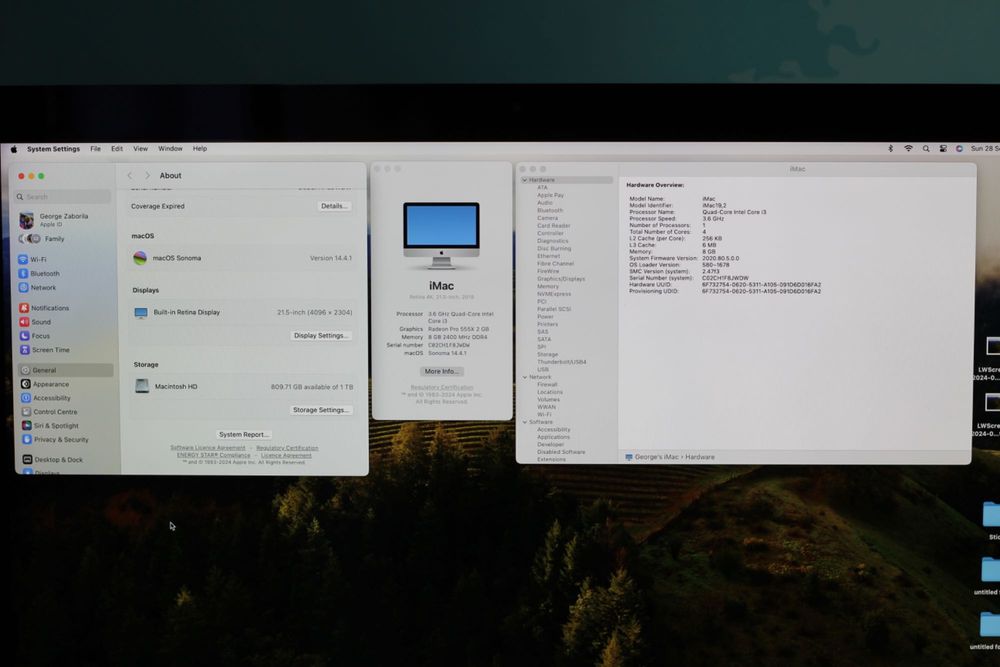Select Ethernet in System Information sidebar
Image resolution: width=1000 pixels, height=667 pixels.
(548, 256)
